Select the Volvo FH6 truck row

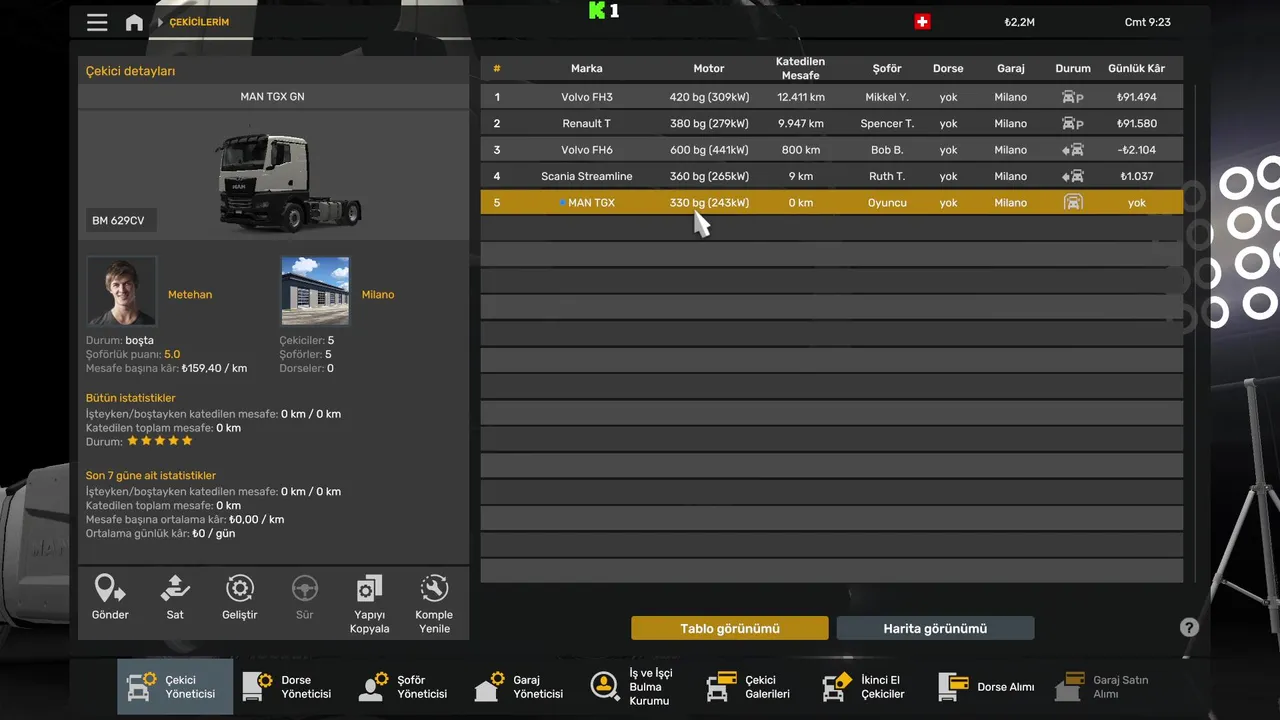pyautogui.click(x=832, y=150)
